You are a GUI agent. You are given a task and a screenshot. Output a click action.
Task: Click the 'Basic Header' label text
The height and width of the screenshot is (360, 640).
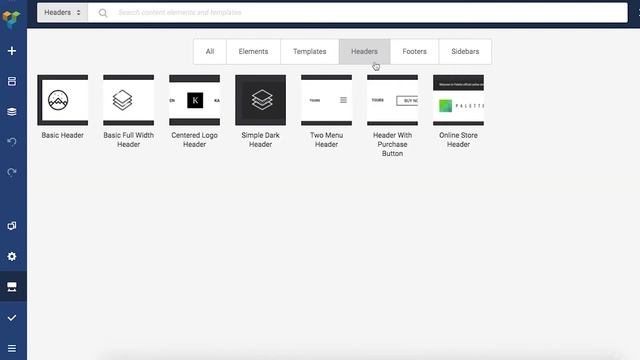point(62,135)
